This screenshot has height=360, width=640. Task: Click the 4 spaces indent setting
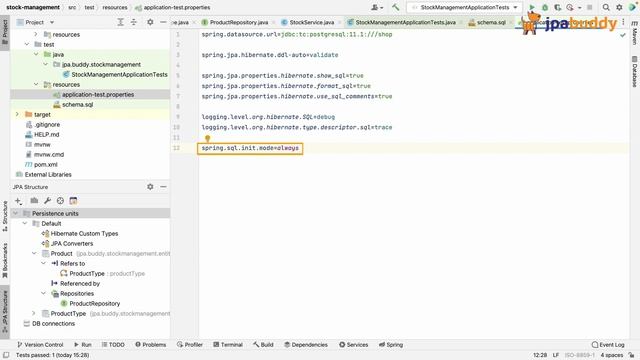pos(611,355)
